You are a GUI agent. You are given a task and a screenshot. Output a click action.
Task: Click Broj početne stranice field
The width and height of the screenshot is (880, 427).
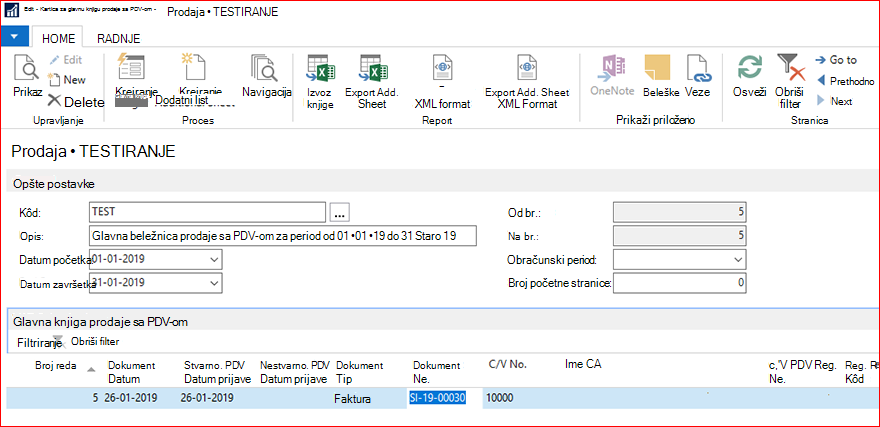tap(681, 283)
